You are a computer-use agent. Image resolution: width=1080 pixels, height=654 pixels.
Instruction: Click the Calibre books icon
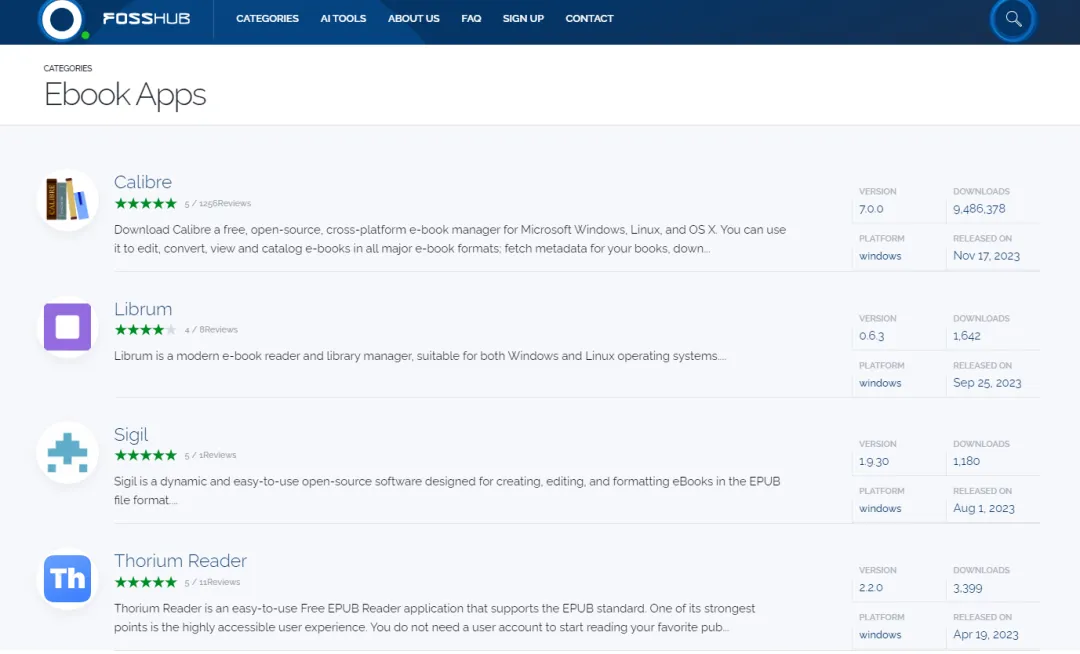[x=68, y=200]
